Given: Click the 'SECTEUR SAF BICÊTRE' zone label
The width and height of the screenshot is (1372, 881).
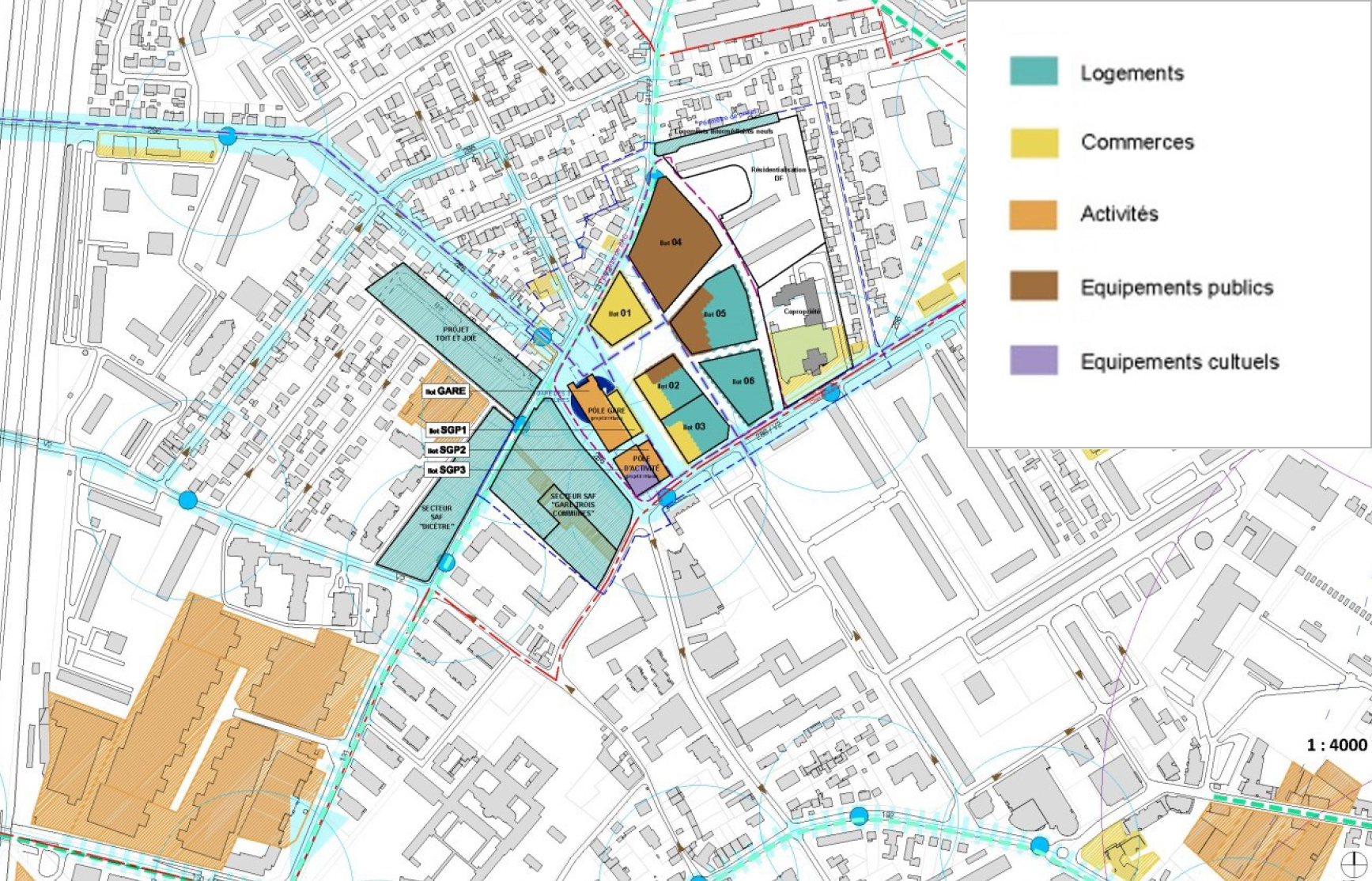Looking at the screenshot, I should click(437, 517).
